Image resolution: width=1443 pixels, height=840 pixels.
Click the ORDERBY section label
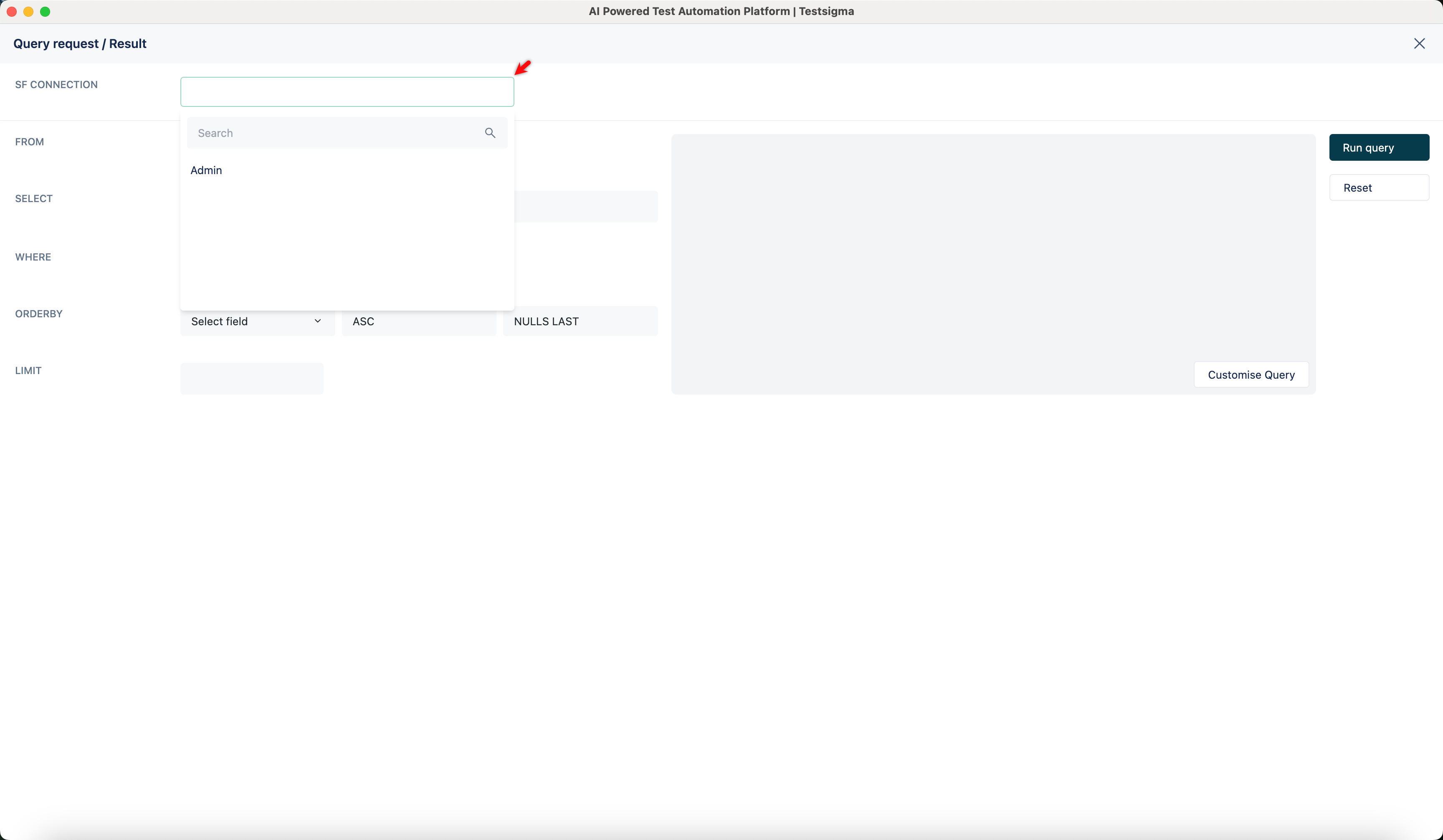[x=38, y=313]
